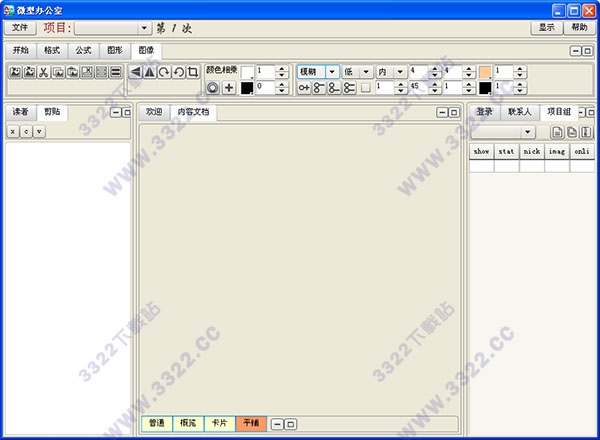Click the scissors cut image icon
600x440 pixels.
point(44,72)
